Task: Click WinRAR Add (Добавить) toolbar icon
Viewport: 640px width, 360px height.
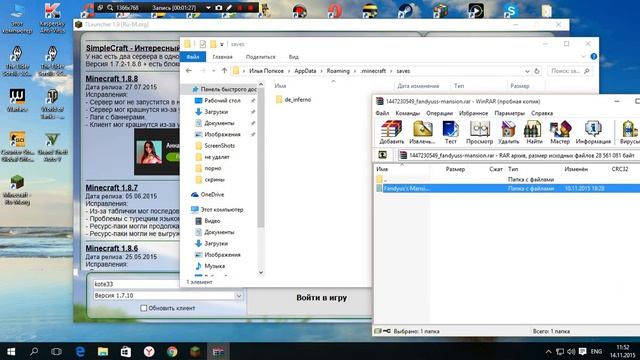Action: pyautogui.click(x=391, y=132)
